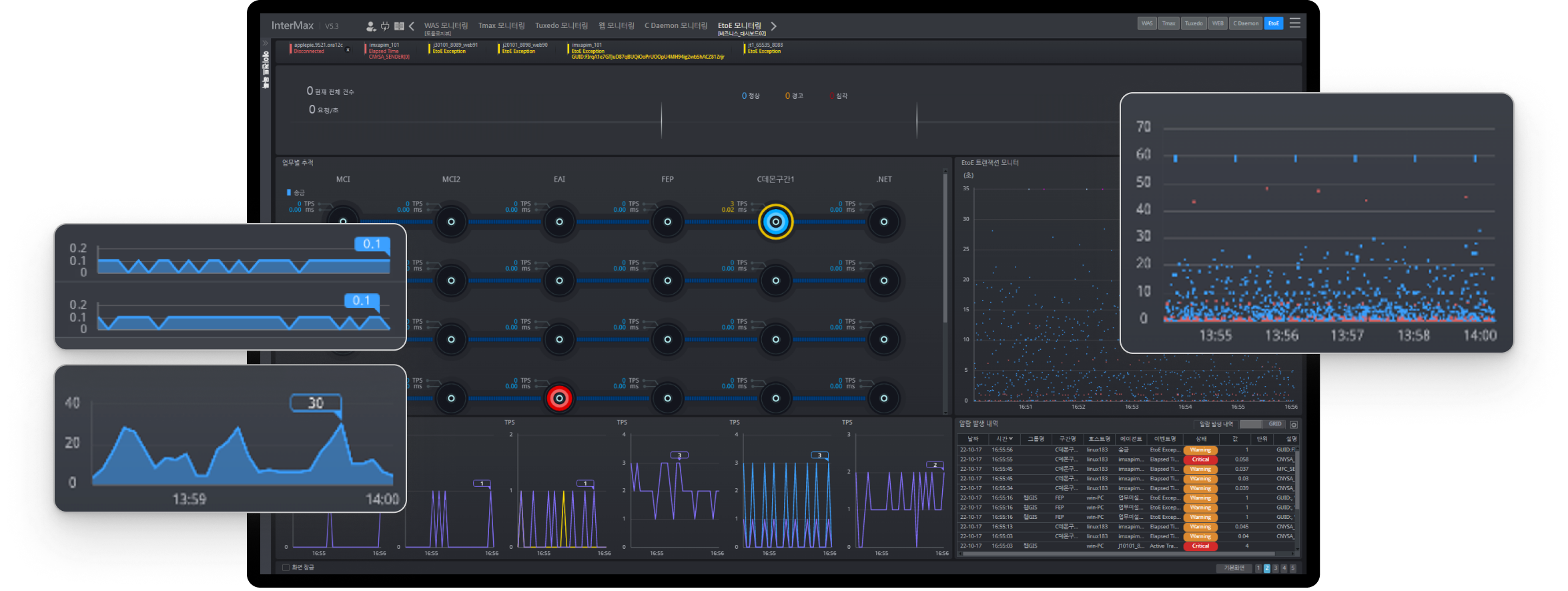1568x591 pixels.
Task: Select the yellow-ringed C데몬구간1 node
Action: coord(775,222)
